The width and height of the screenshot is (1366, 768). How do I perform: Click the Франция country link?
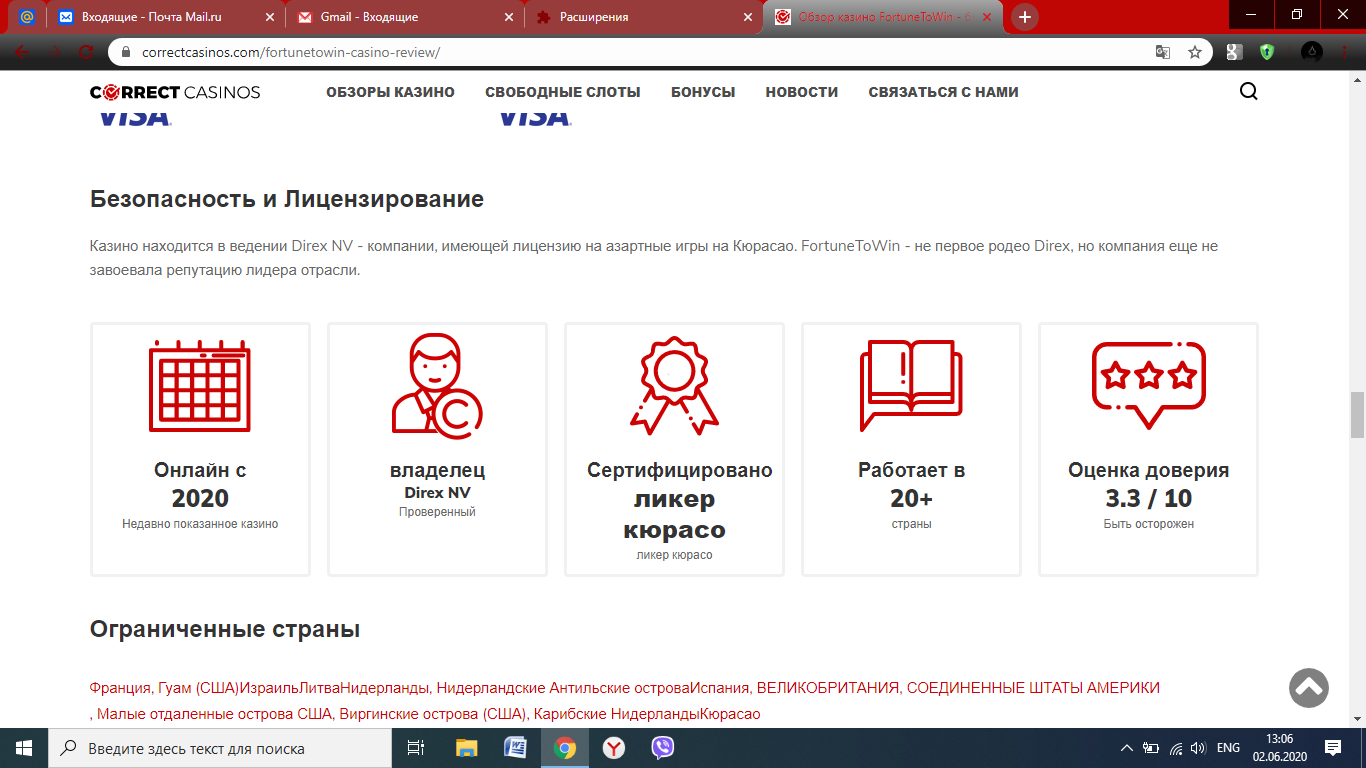point(120,688)
